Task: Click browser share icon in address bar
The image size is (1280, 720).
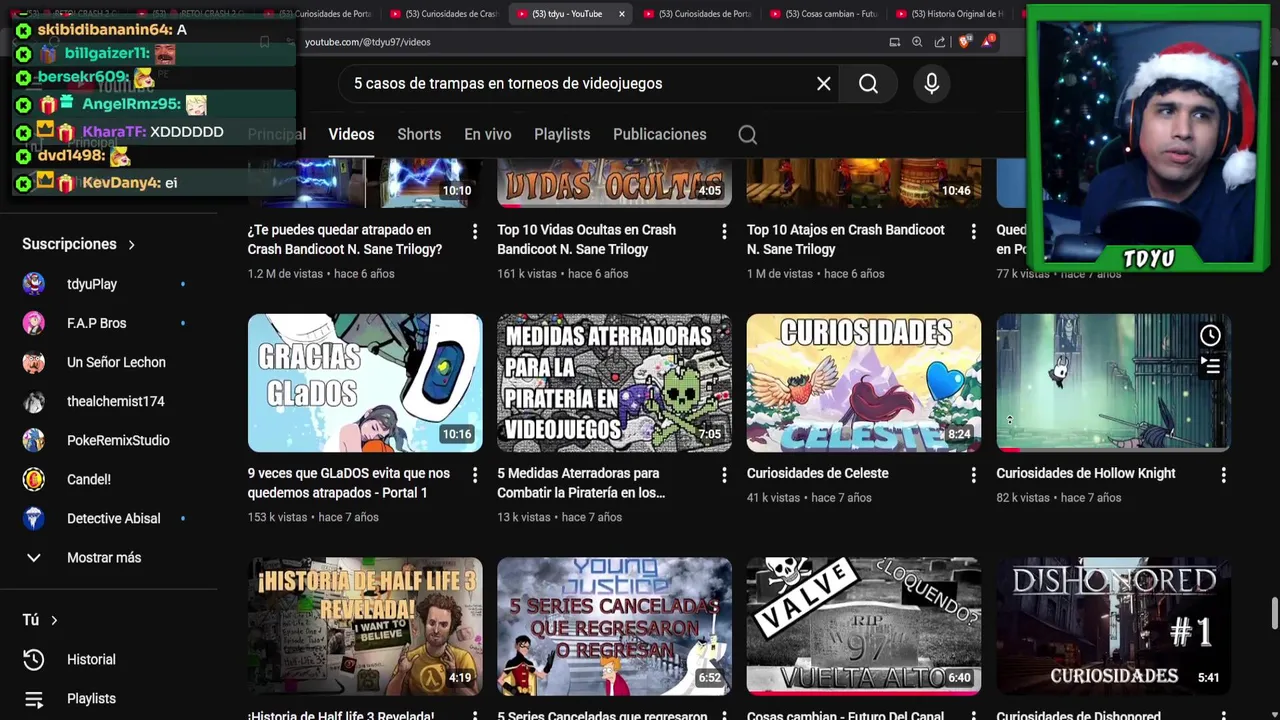Action: (x=940, y=42)
